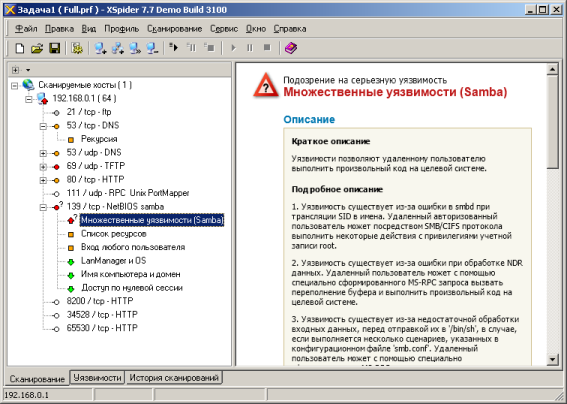Collapse the Сканируемые хосты root node
Screen dimensions: 567x404
(x=14, y=86)
